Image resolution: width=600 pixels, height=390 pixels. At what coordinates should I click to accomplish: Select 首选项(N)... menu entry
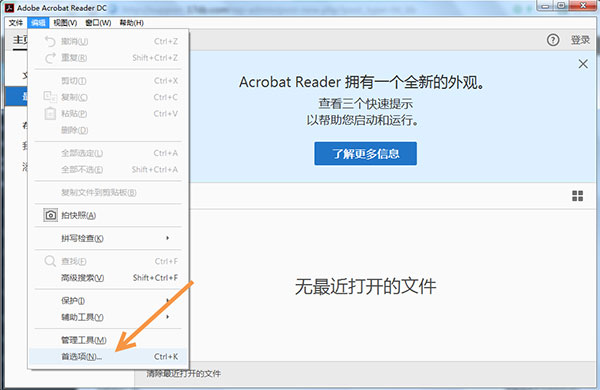[108, 356]
